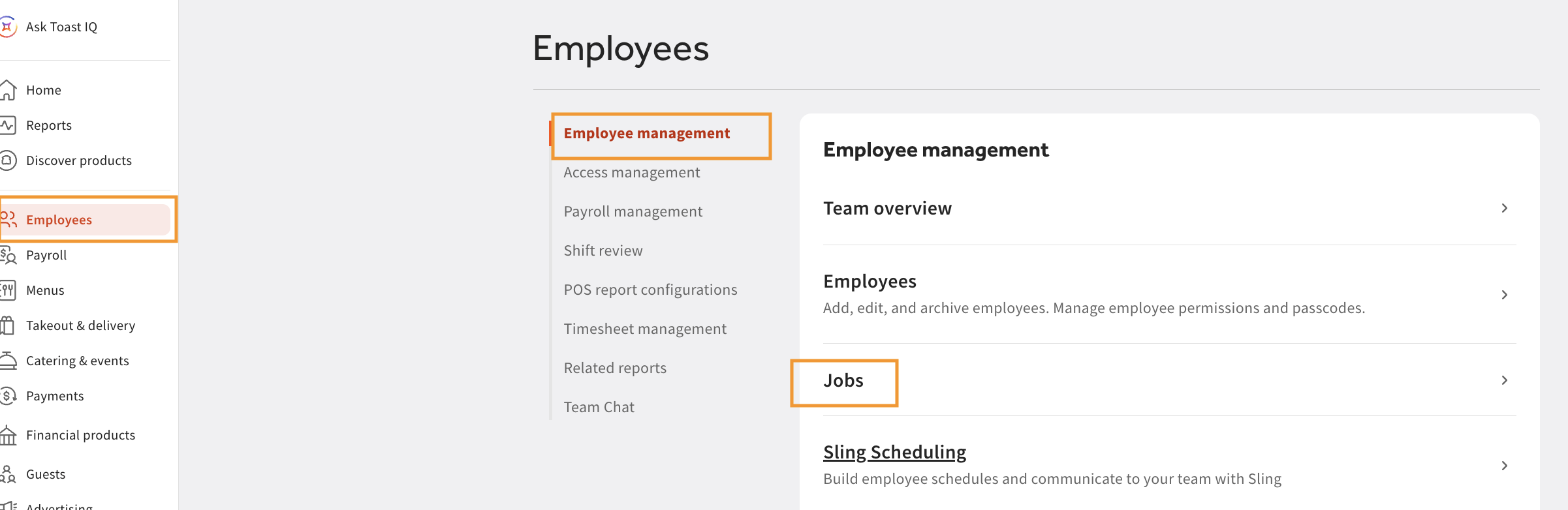Select the Access management tab

[x=631, y=173]
